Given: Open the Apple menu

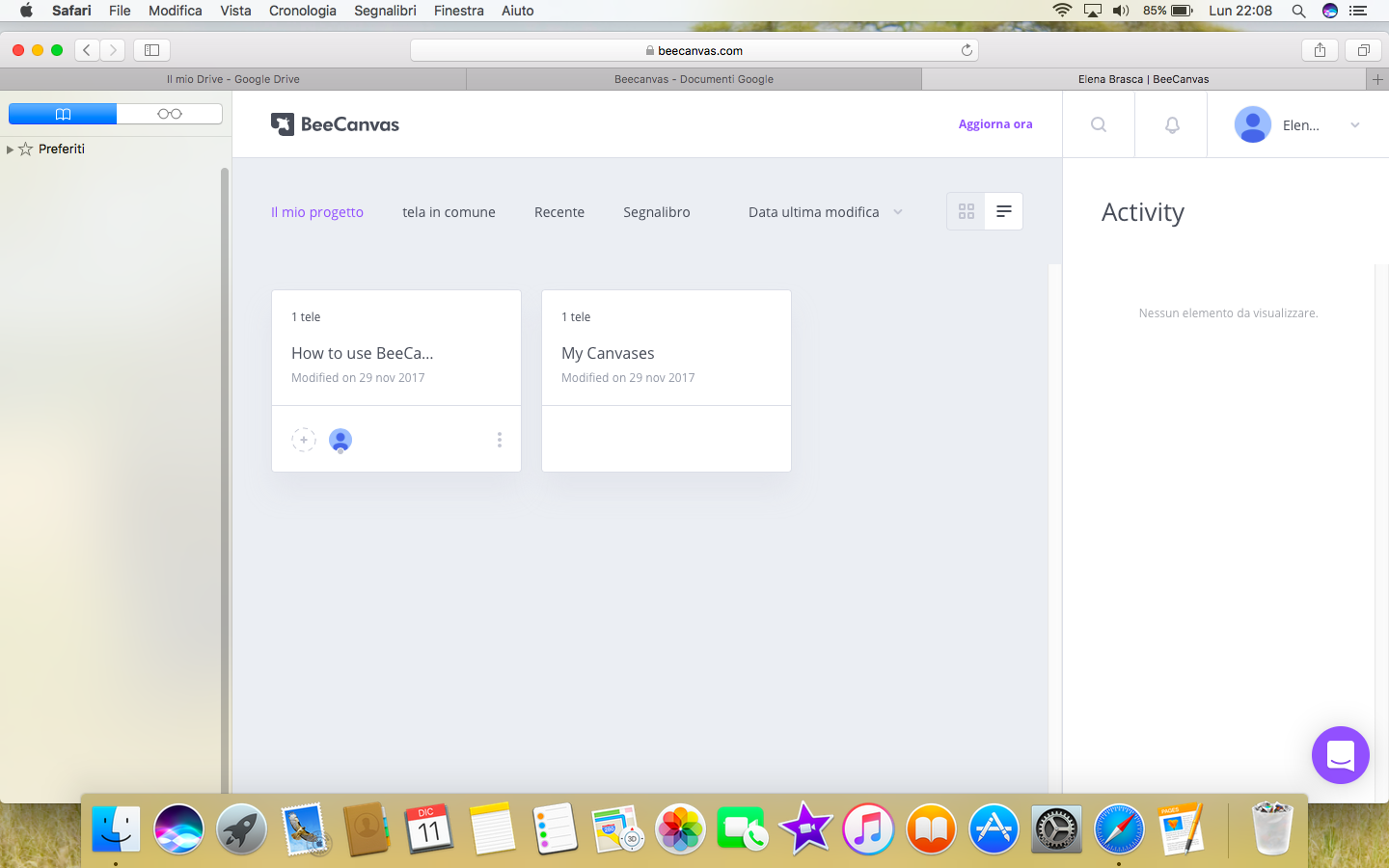Looking at the screenshot, I should 26,11.
